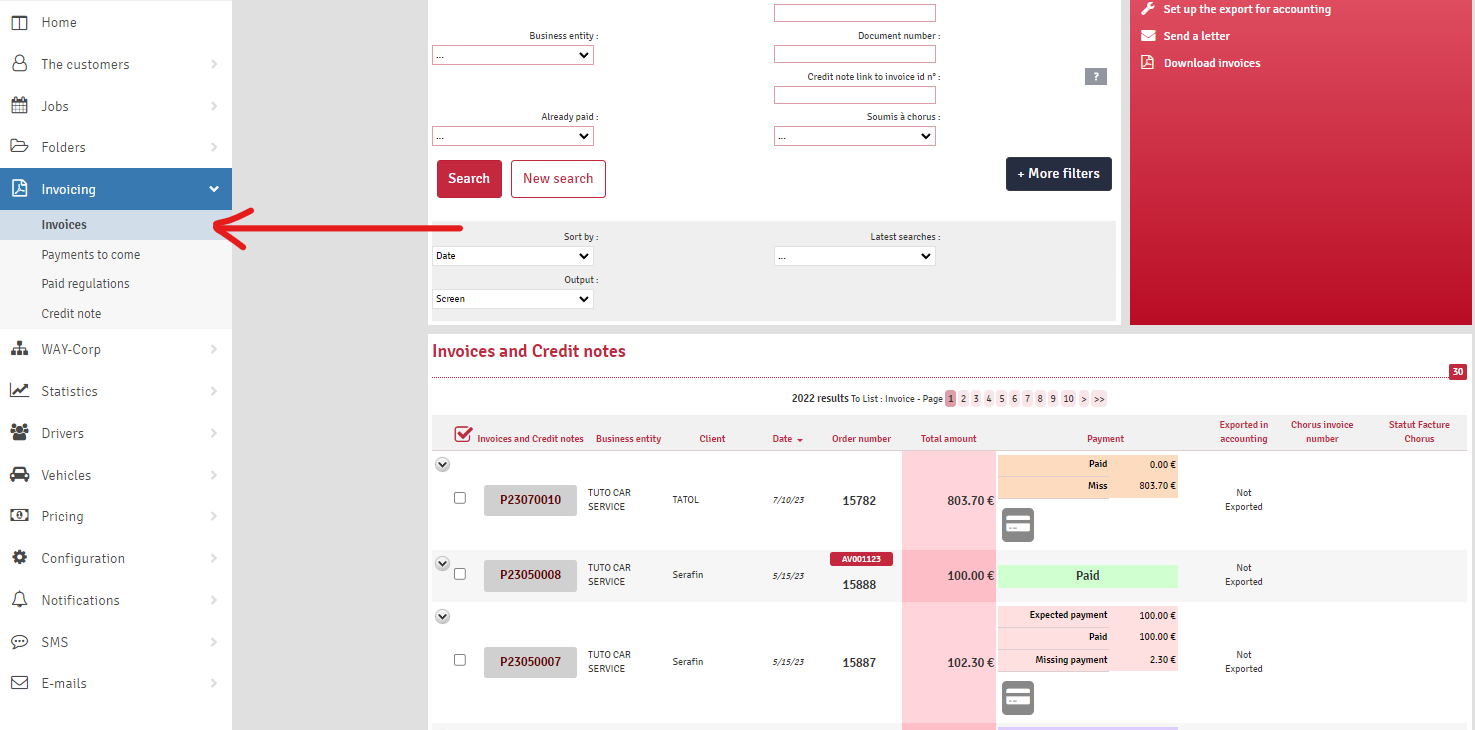
Task: Click the red Search button
Action: 469,179
